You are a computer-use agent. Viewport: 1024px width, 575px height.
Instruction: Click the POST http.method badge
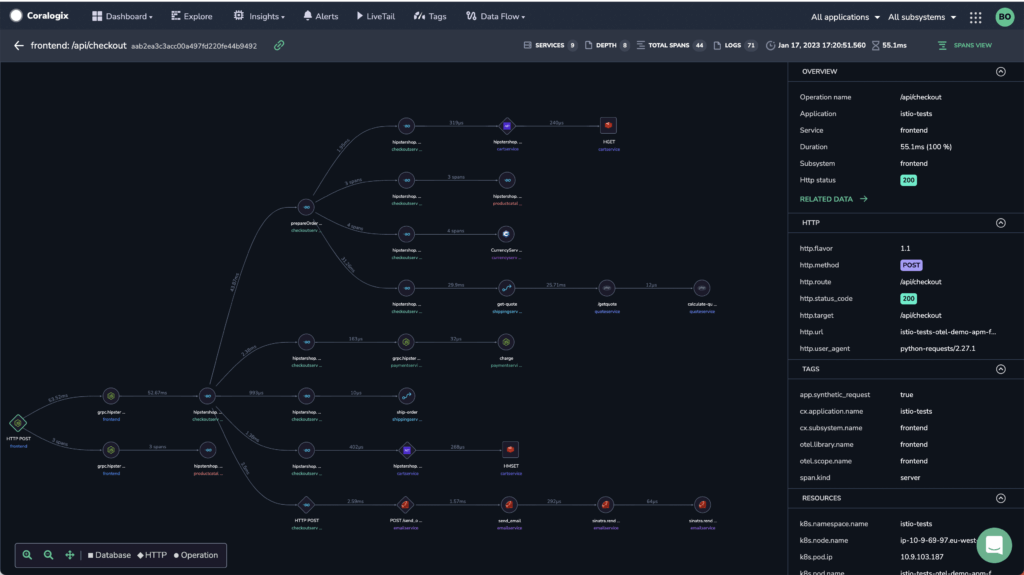pos(911,265)
